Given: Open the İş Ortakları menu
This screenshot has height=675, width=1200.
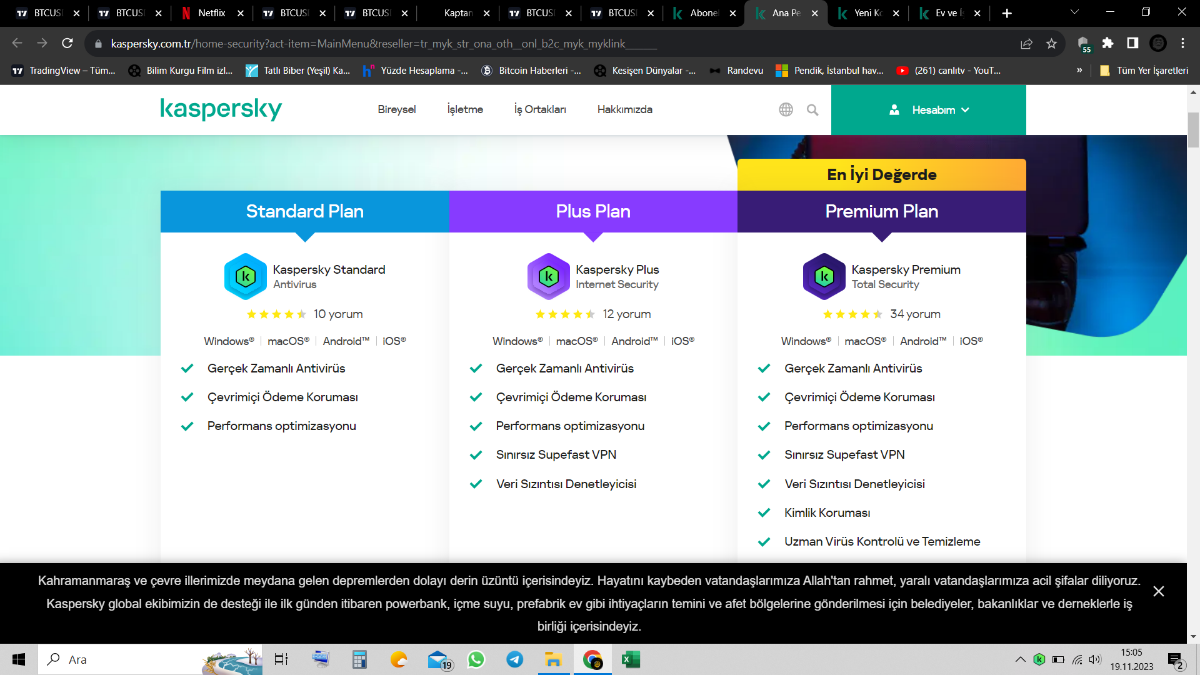Looking at the screenshot, I should [540, 110].
